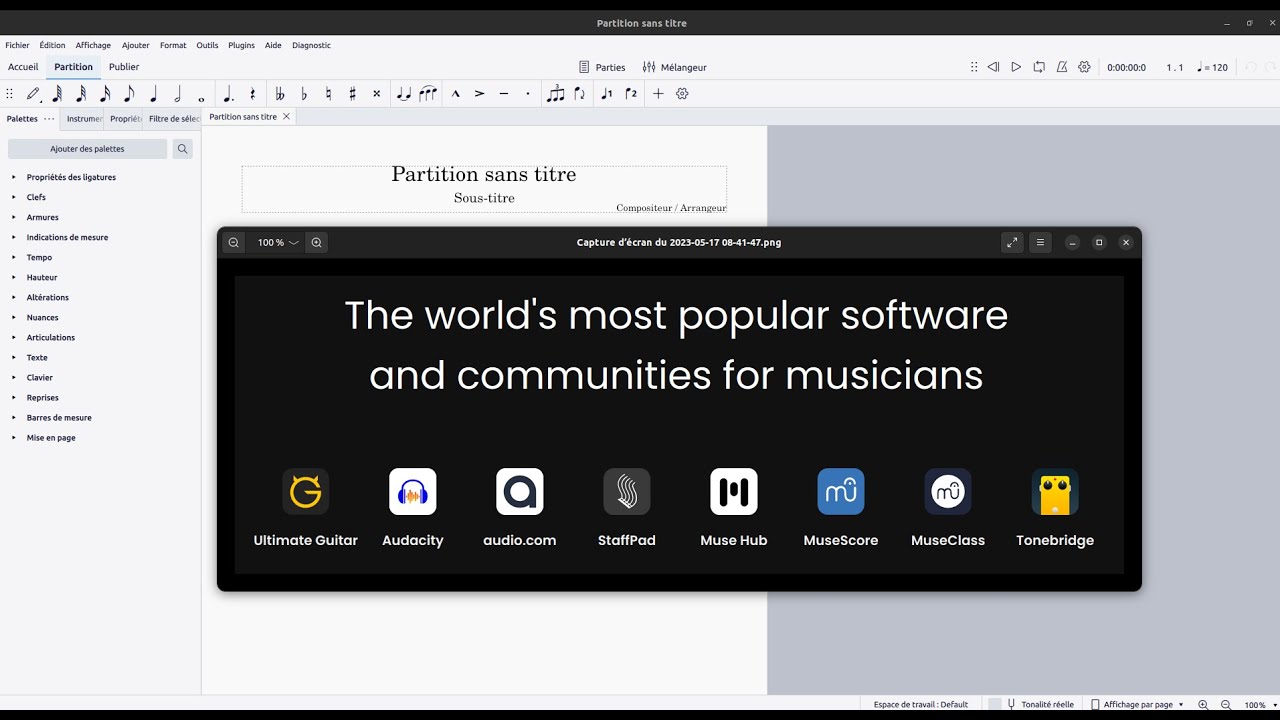The image size is (1280, 720).
Task: Select the half note duration
Action: [177, 94]
